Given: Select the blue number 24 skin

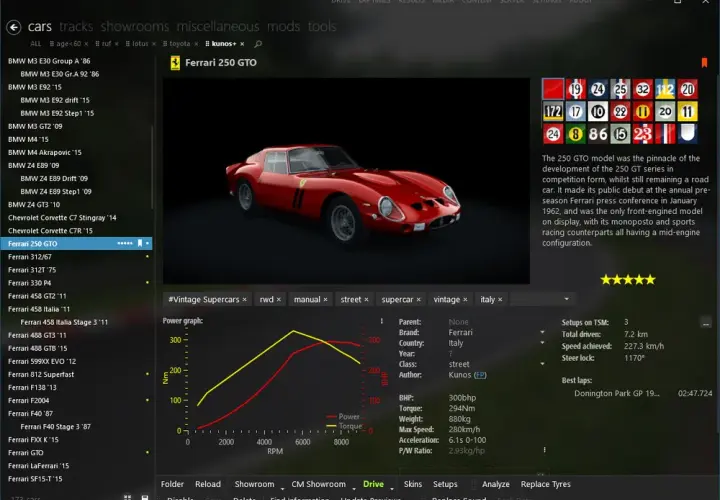Looking at the screenshot, I should [598, 89].
